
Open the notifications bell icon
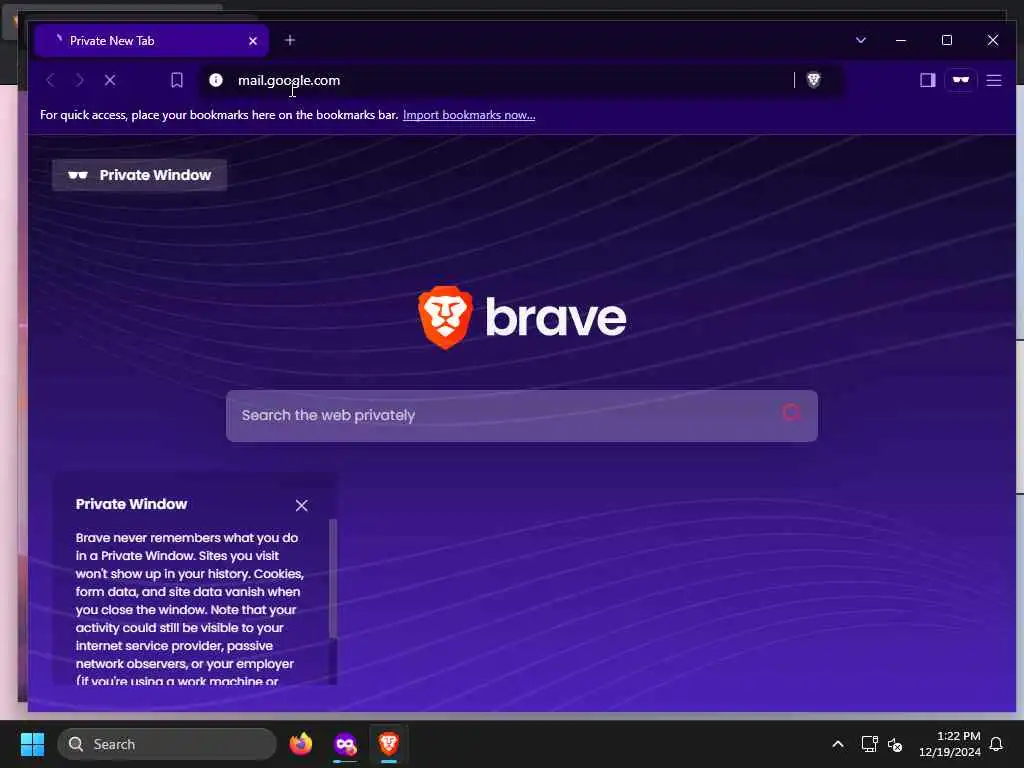click(996, 744)
